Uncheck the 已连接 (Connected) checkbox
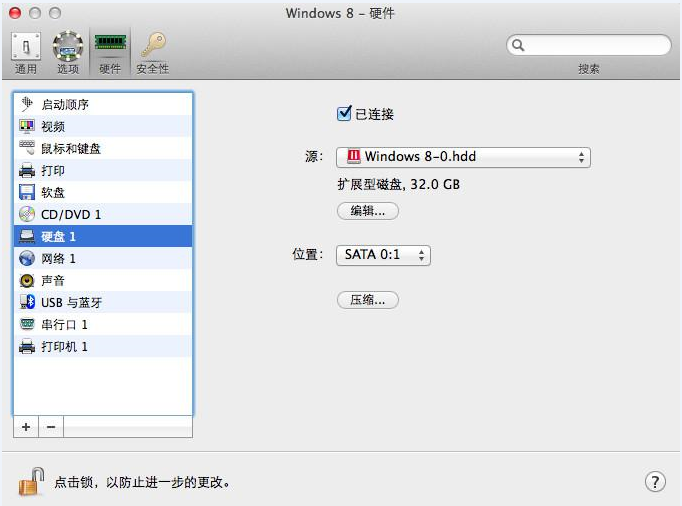This screenshot has width=682, height=506. point(345,114)
